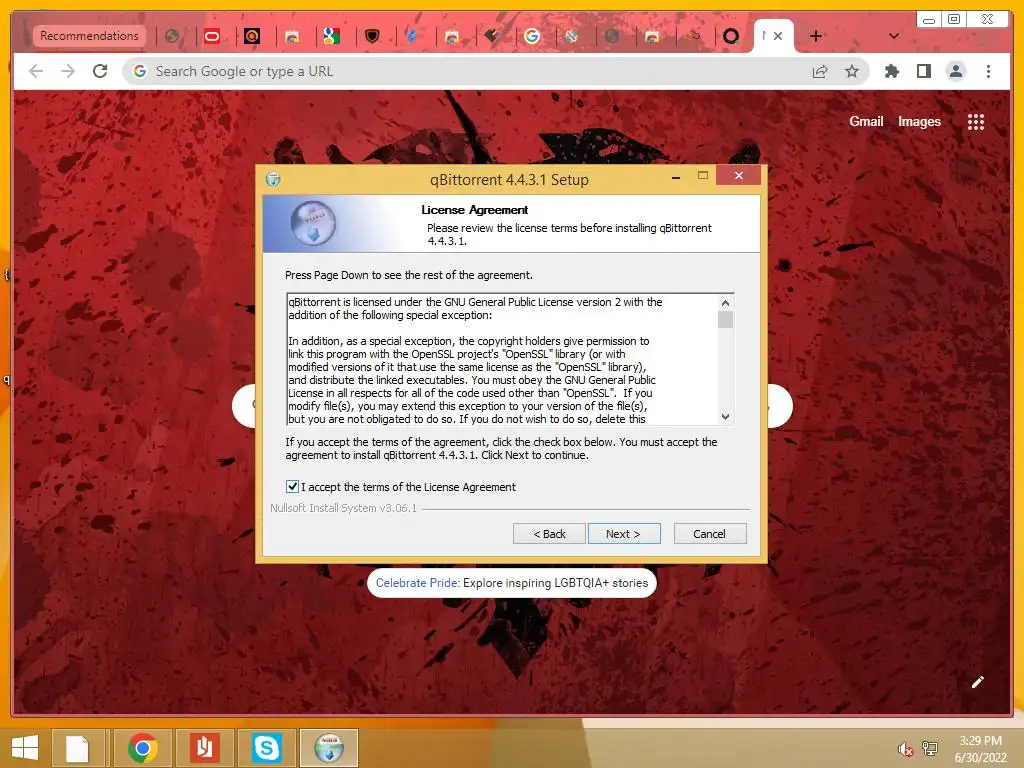Open the Chrome profile avatar

coord(956,71)
